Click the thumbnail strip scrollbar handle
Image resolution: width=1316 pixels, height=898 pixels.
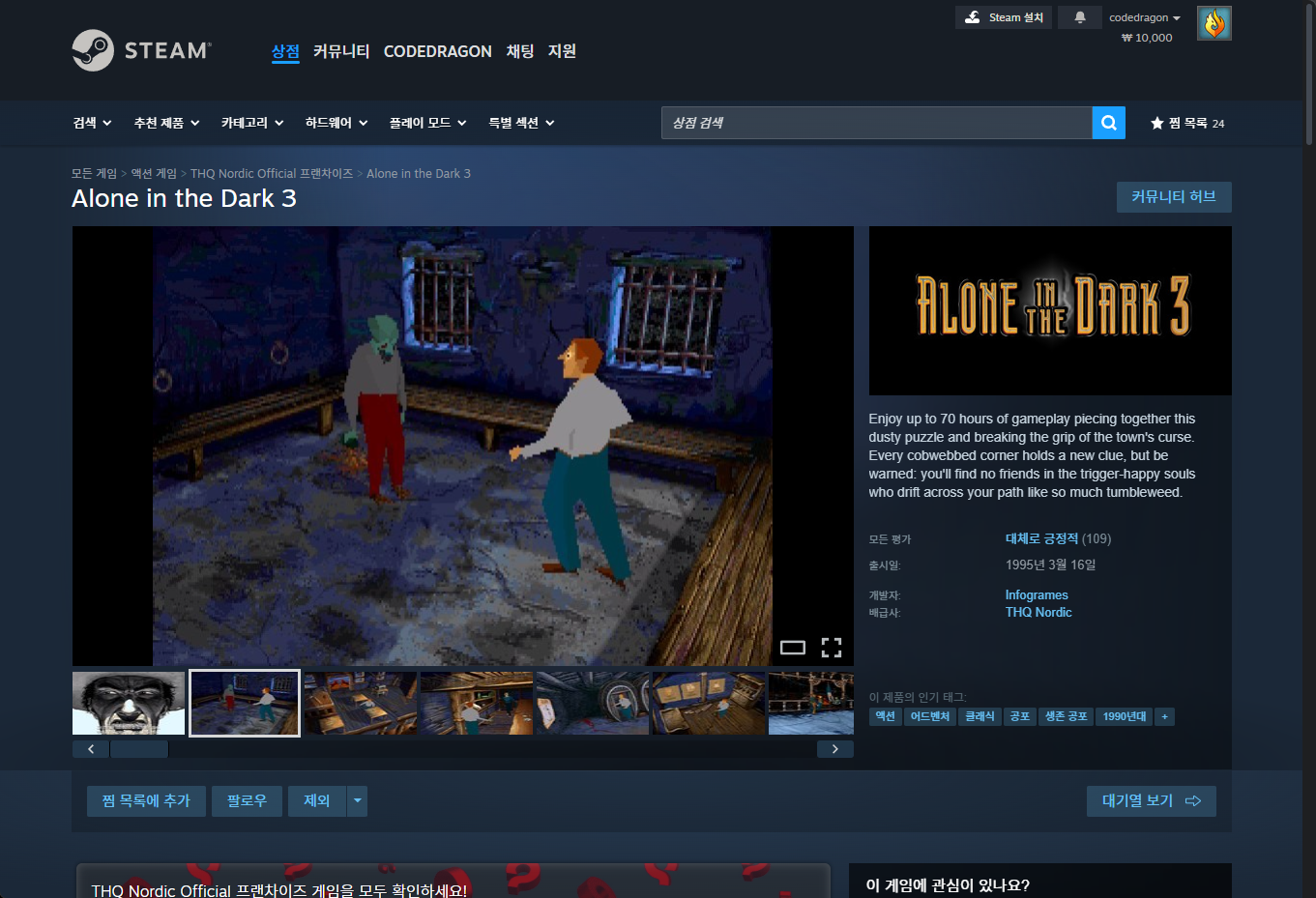139,749
